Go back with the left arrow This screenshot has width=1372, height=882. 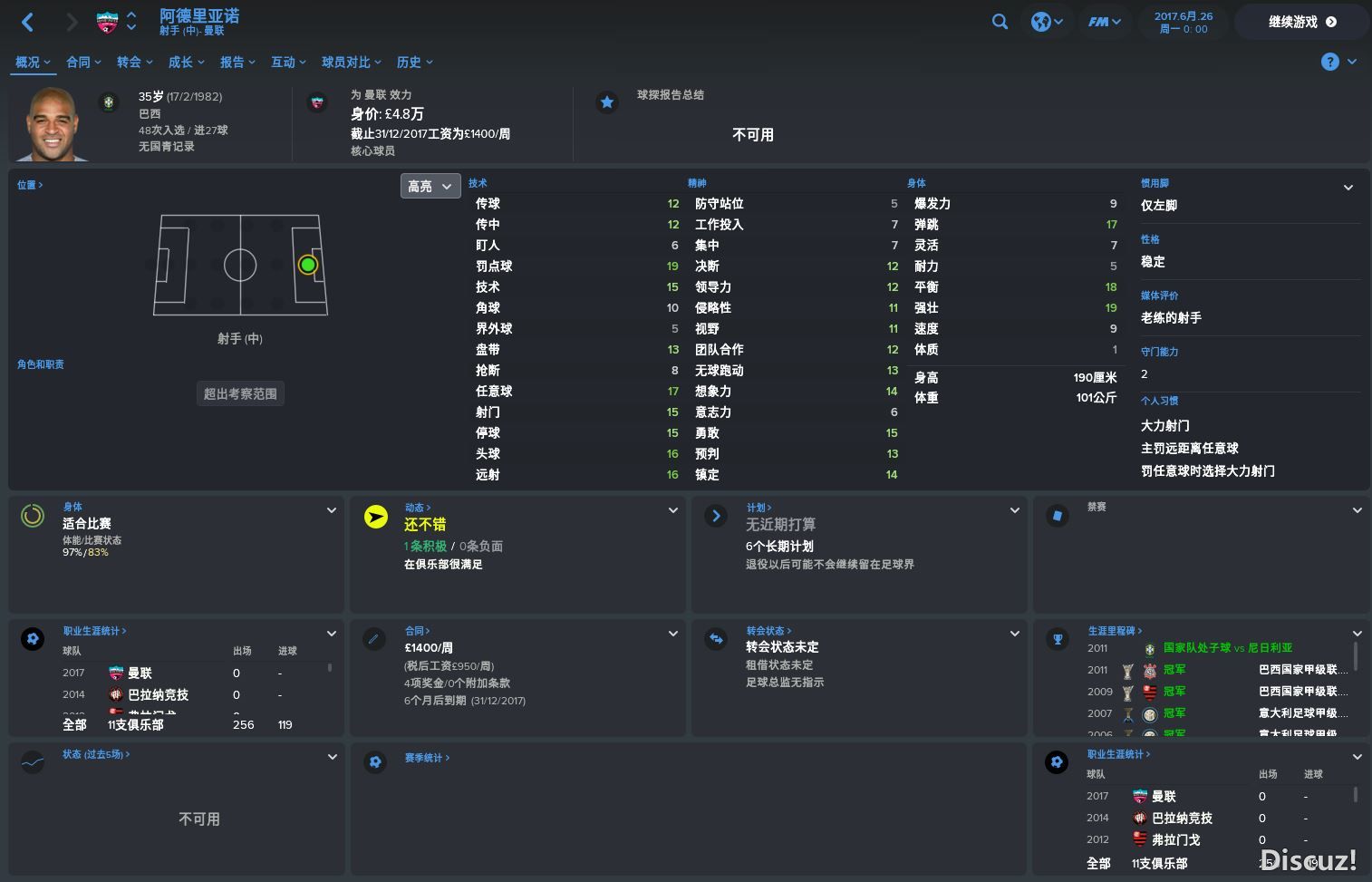tap(28, 22)
